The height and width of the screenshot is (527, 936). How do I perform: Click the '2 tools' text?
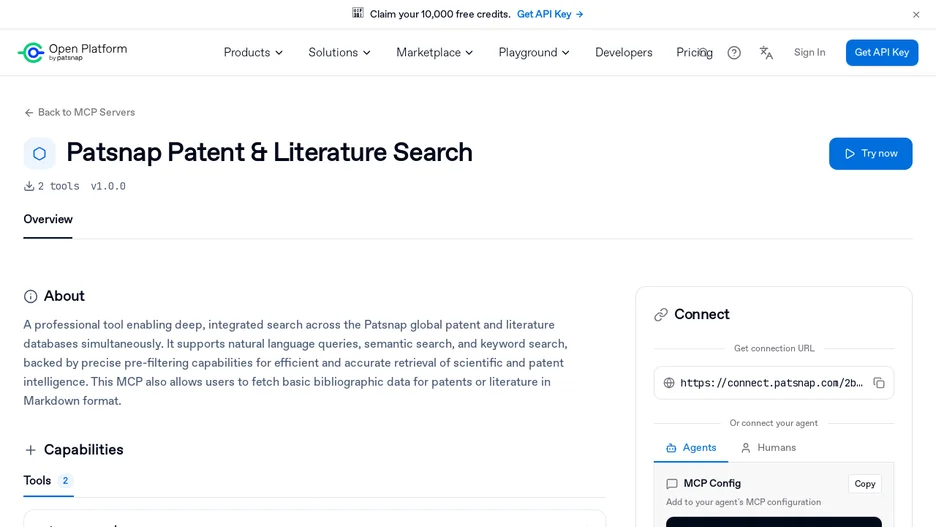(58, 186)
